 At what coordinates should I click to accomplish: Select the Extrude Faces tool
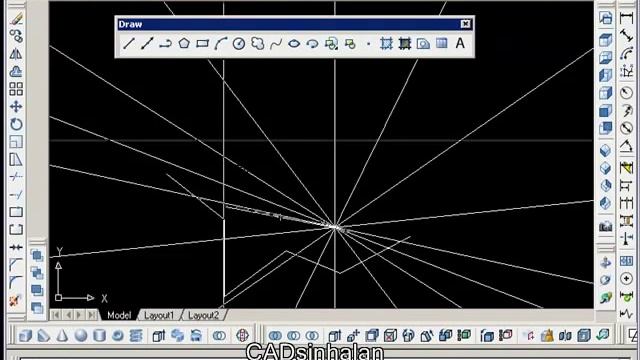click(x=334, y=336)
